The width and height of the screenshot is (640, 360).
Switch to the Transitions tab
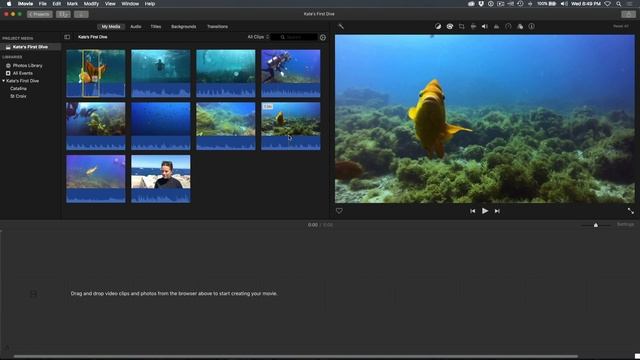pos(218,27)
